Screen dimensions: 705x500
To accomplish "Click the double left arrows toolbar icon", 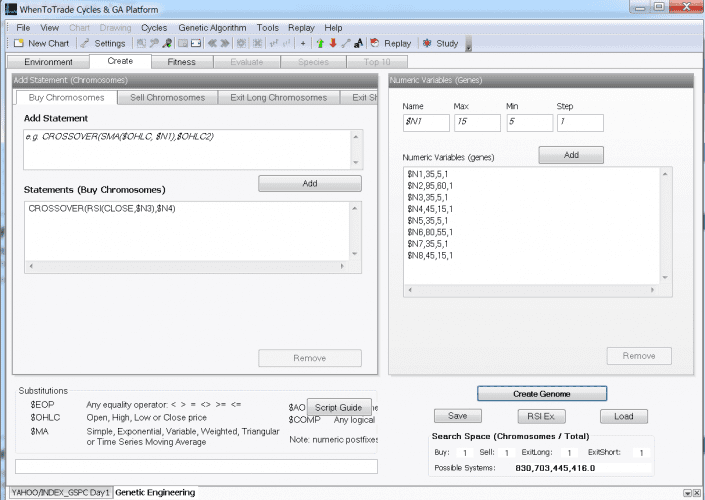I will coord(212,43).
